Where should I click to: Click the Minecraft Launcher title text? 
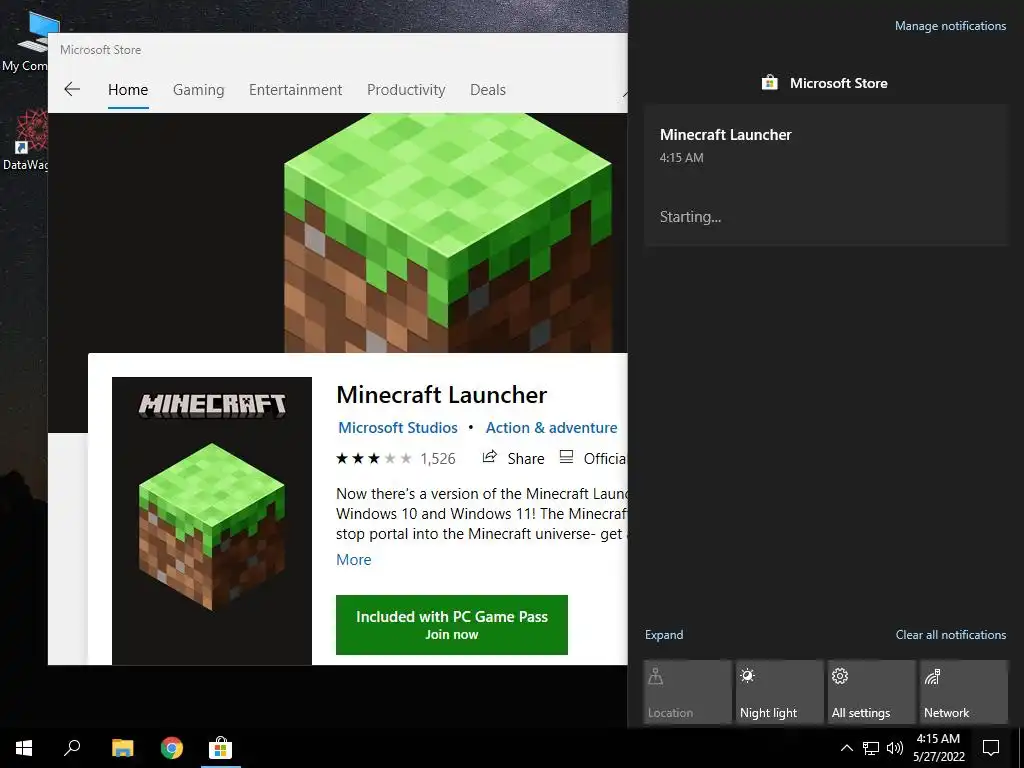coord(441,394)
